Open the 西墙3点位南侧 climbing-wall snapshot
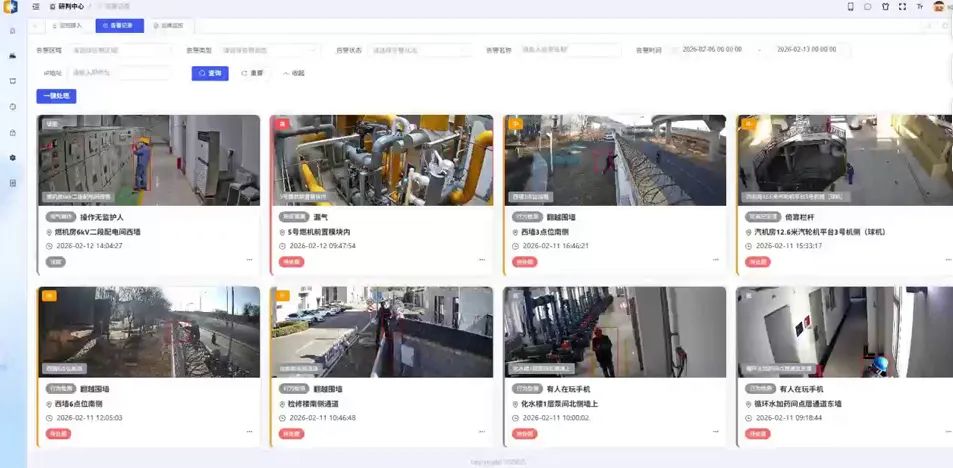 [615, 160]
